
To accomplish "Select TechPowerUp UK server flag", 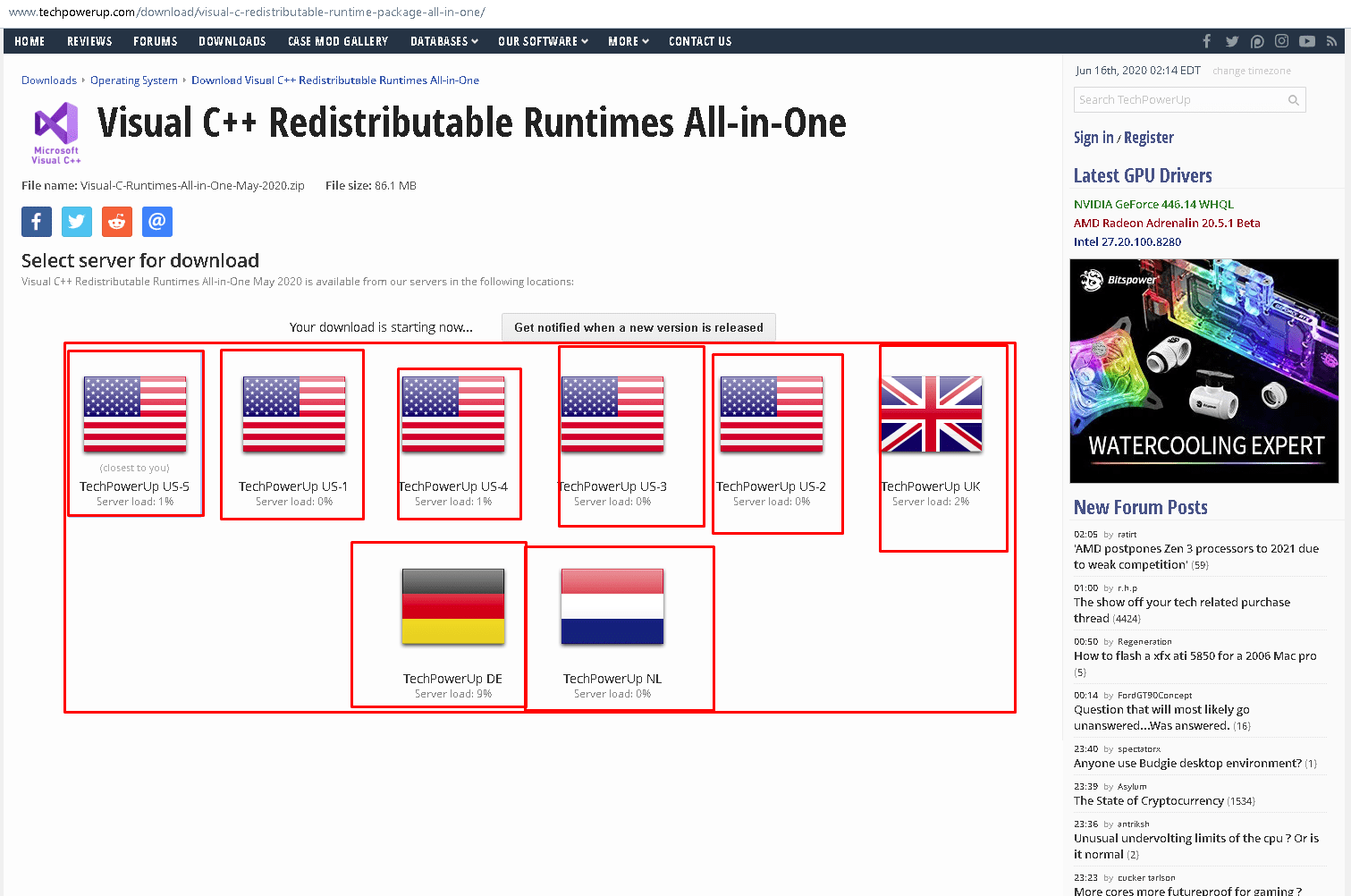I will (x=931, y=414).
